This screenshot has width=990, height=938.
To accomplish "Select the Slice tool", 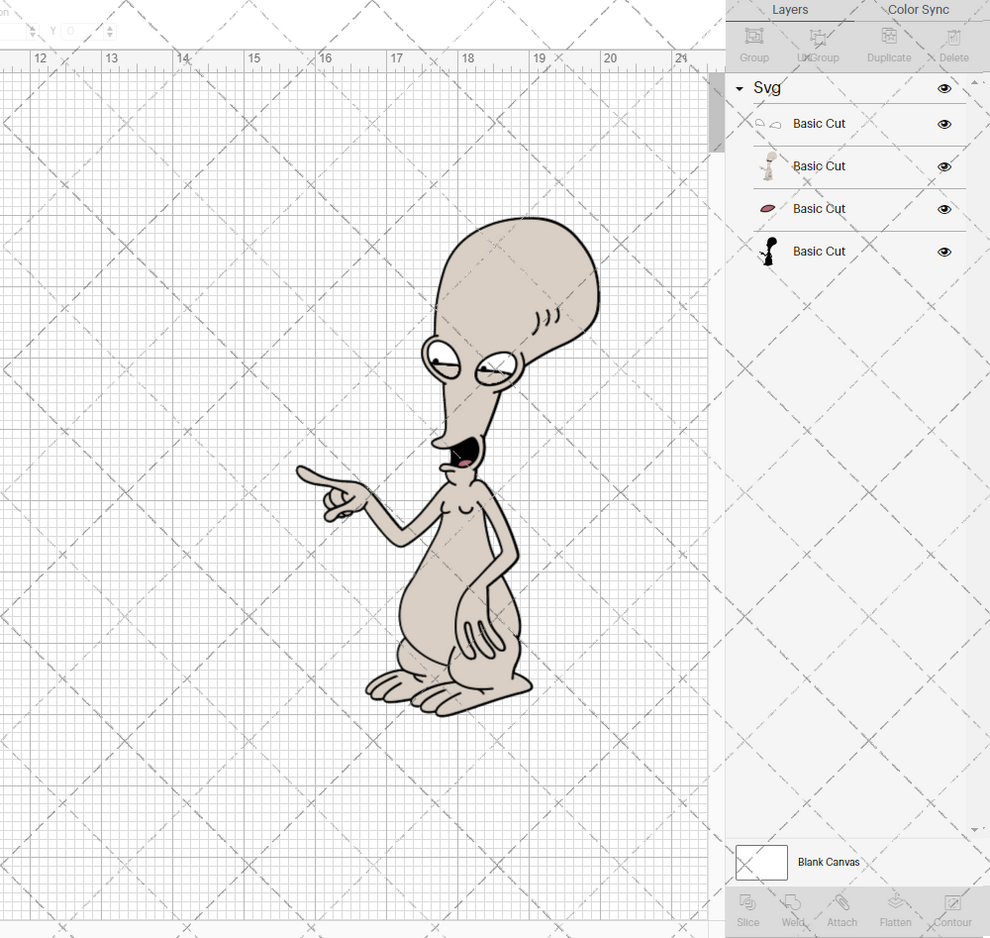I will (748, 910).
